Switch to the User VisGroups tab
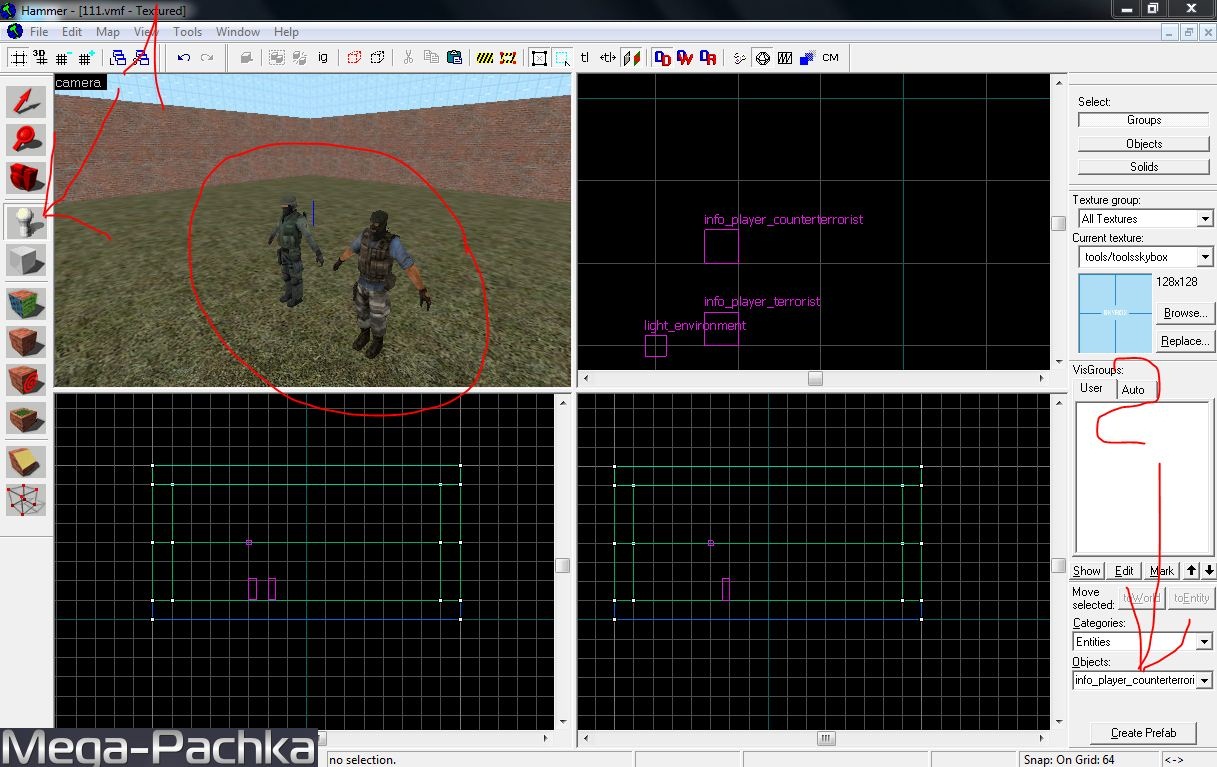 tap(1092, 388)
